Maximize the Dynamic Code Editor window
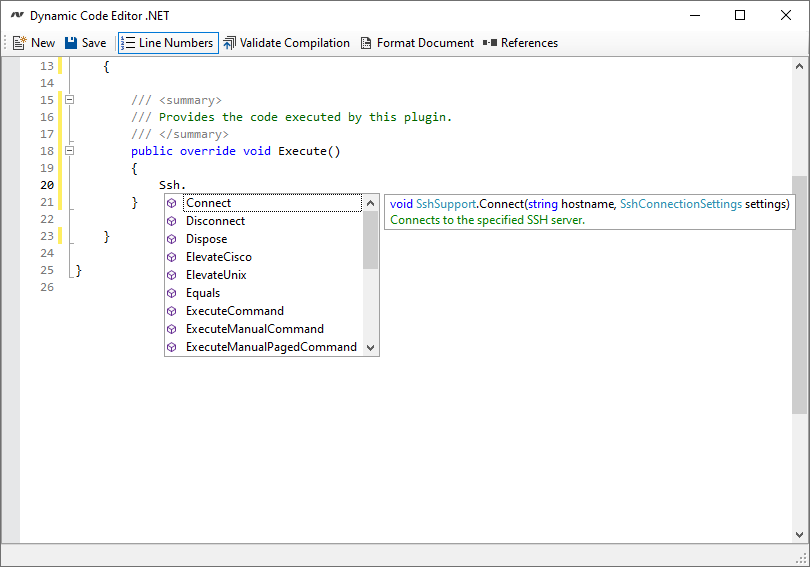810x567 pixels. coord(740,15)
